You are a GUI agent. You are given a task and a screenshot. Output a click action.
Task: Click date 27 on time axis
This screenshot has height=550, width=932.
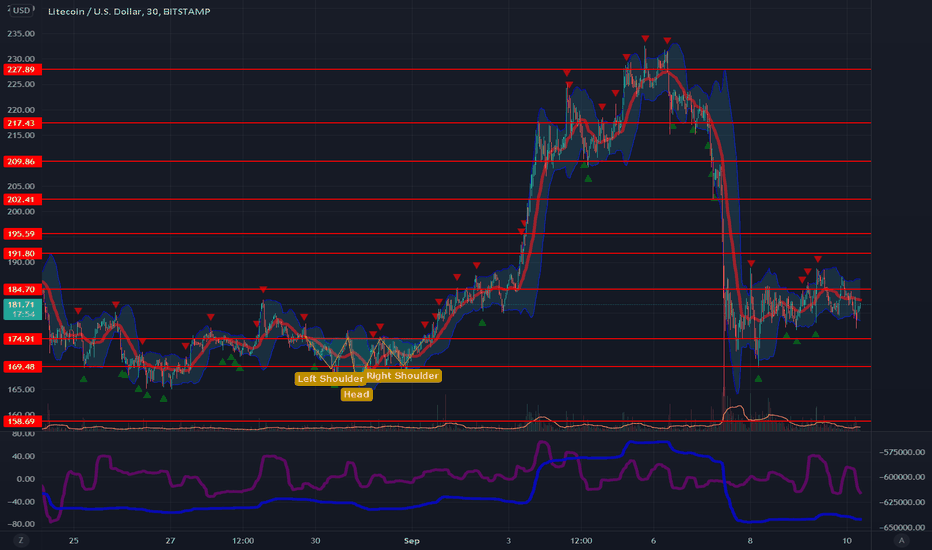click(171, 540)
